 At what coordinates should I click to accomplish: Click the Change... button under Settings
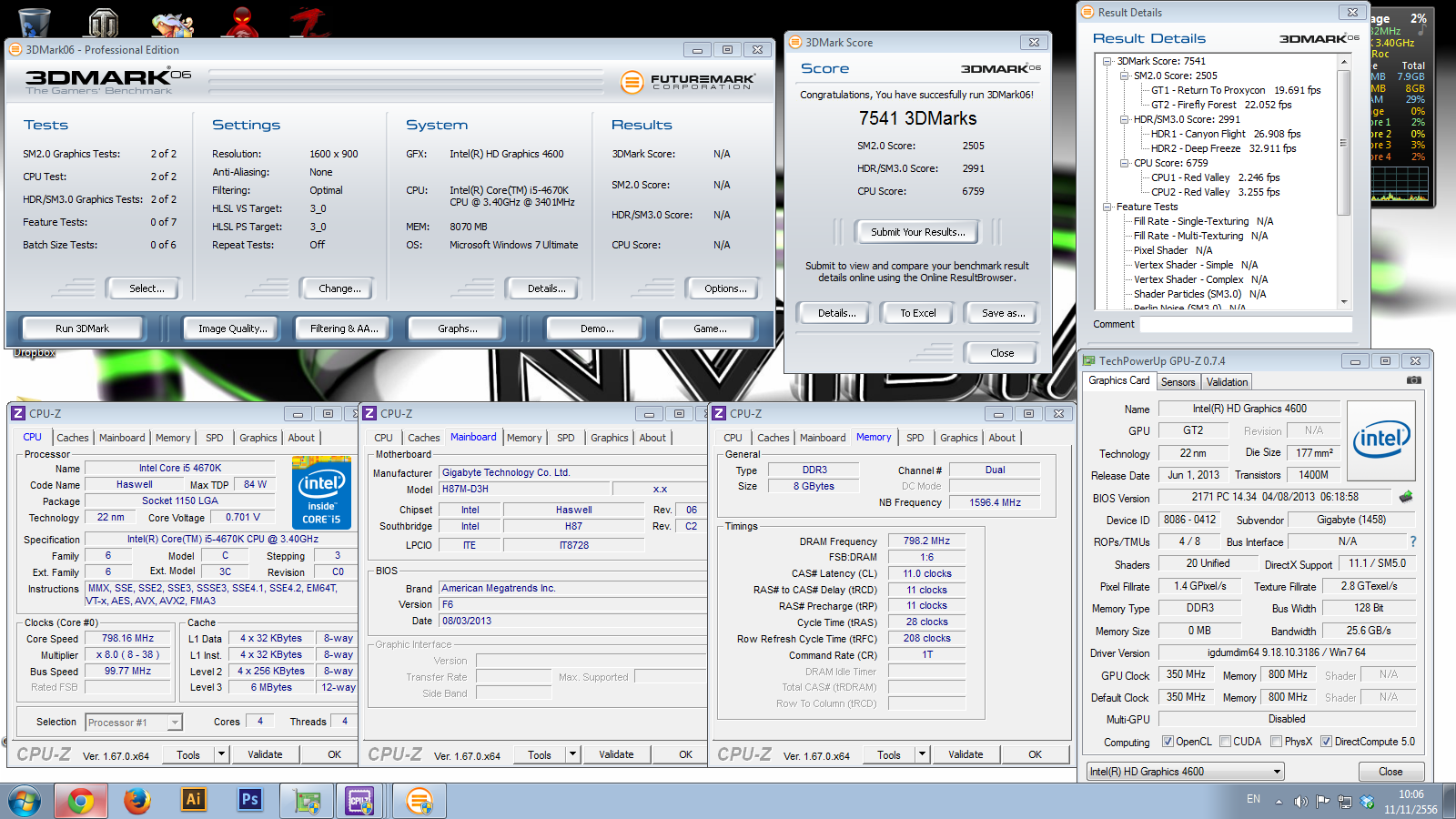point(339,288)
